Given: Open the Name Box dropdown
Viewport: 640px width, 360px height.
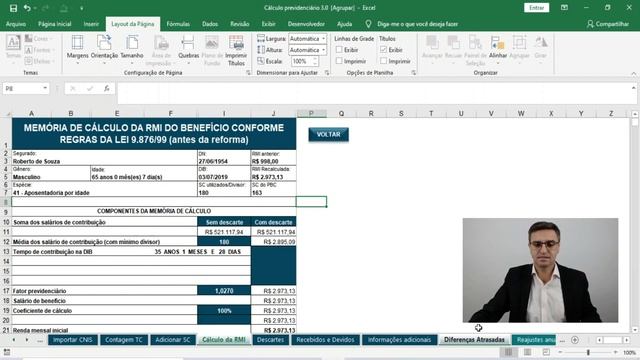Looking at the screenshot, I should pyautogui.click(x=45, y=88).
